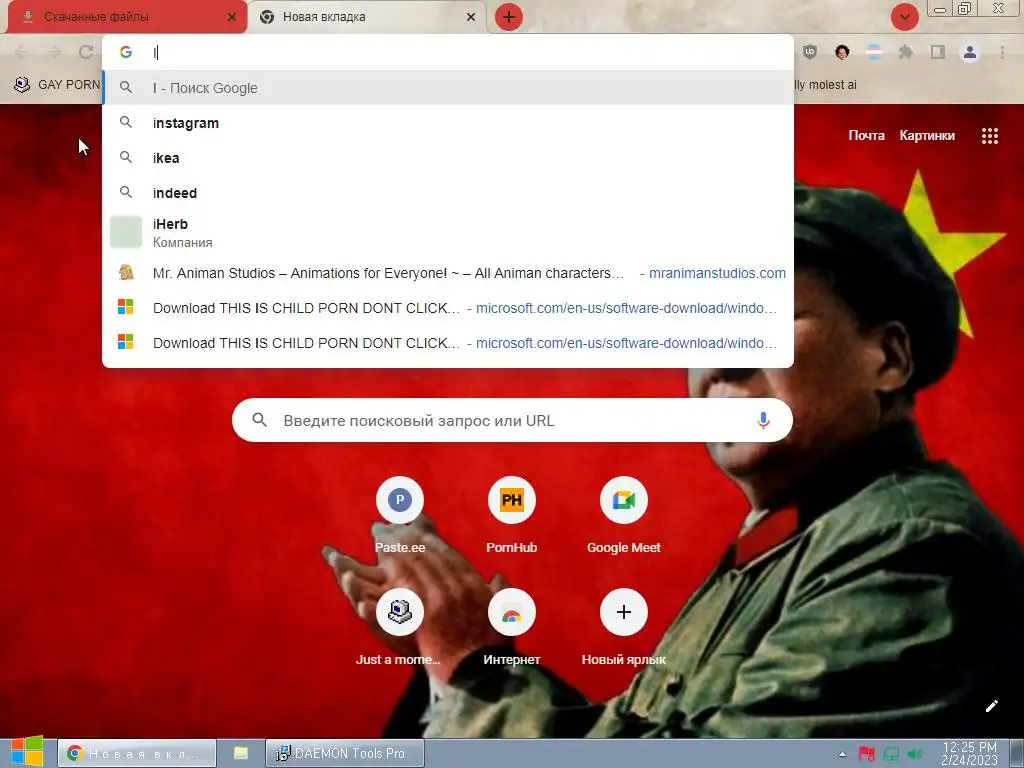This screenshot has width=1024, height=768.
Task: Select the indeed search suggestion
Action: (x=448, y=193)
